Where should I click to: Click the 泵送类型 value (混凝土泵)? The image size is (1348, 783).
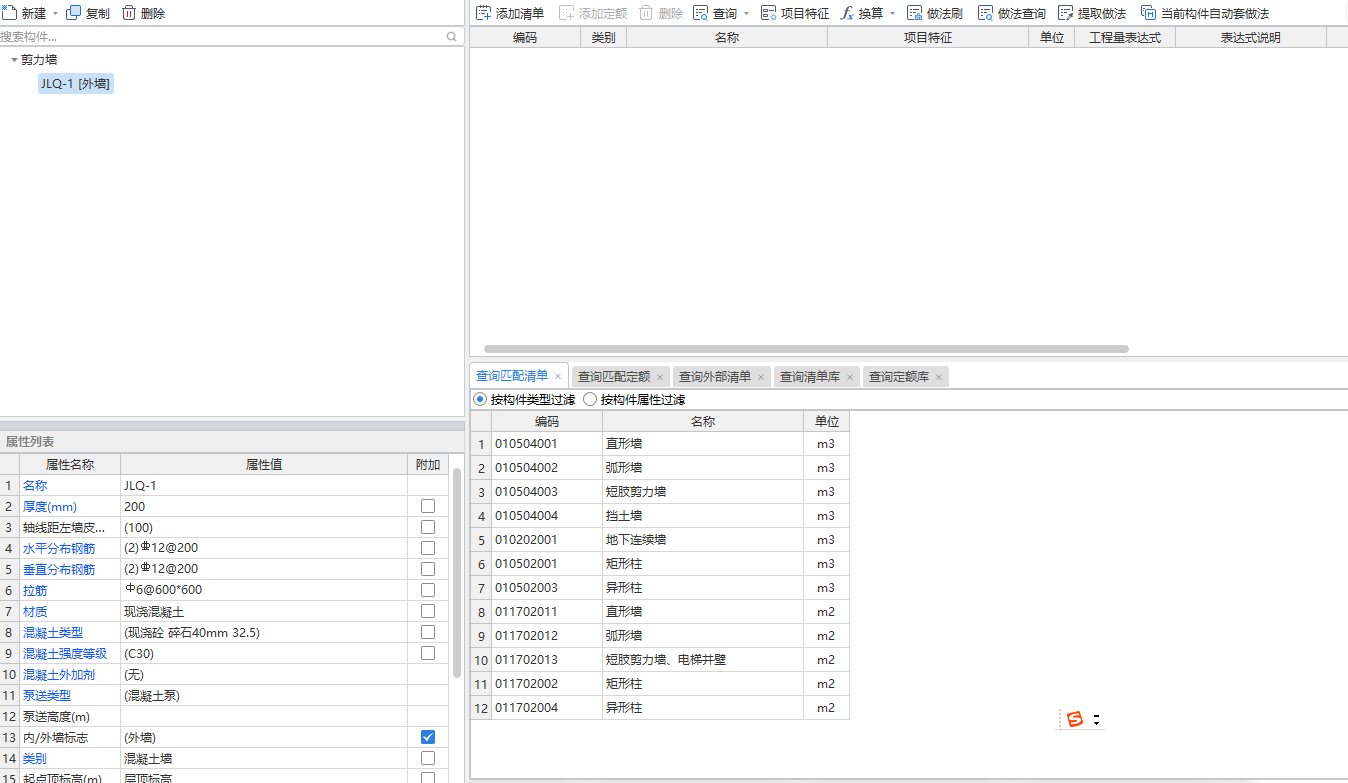(264, 695)
